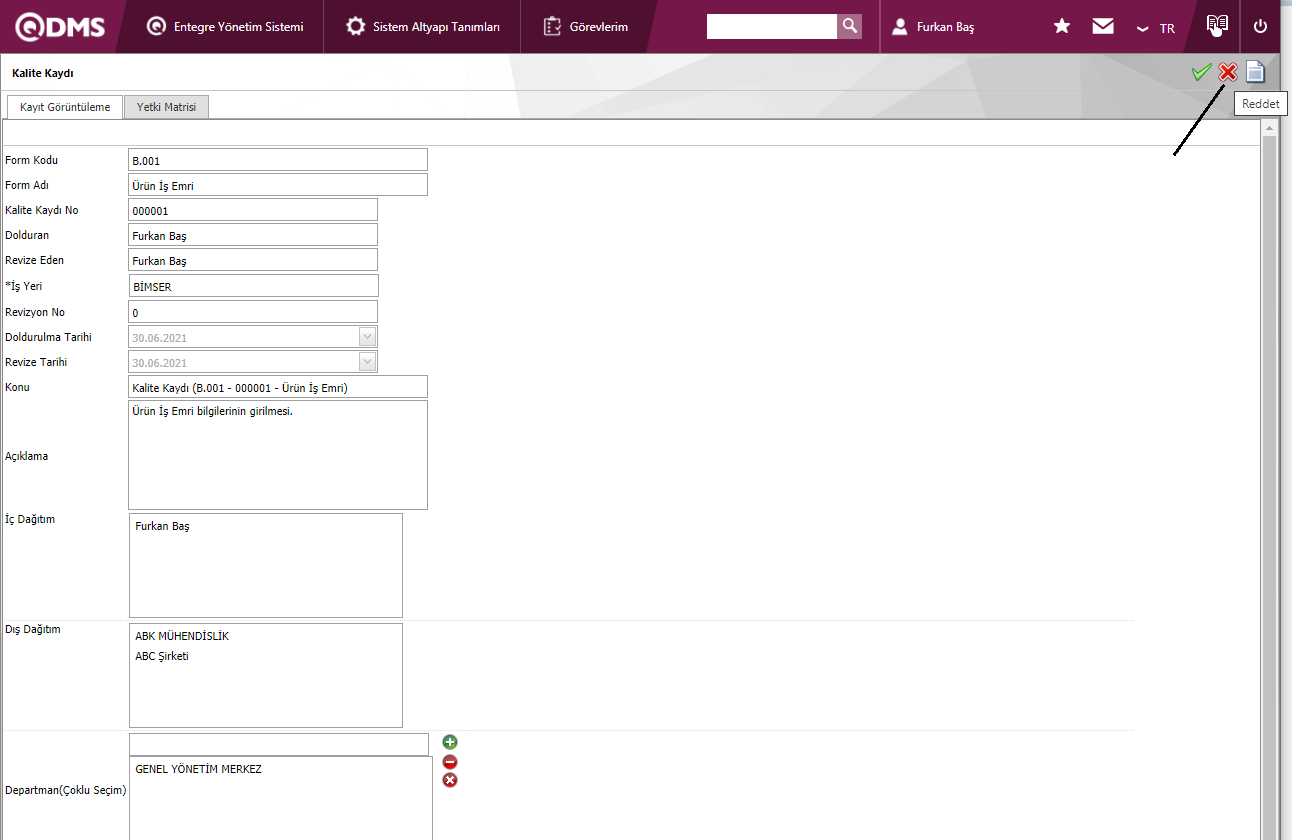Switch to Kayıt Görüntüleme tab
1292x840 pixels.
65,107
